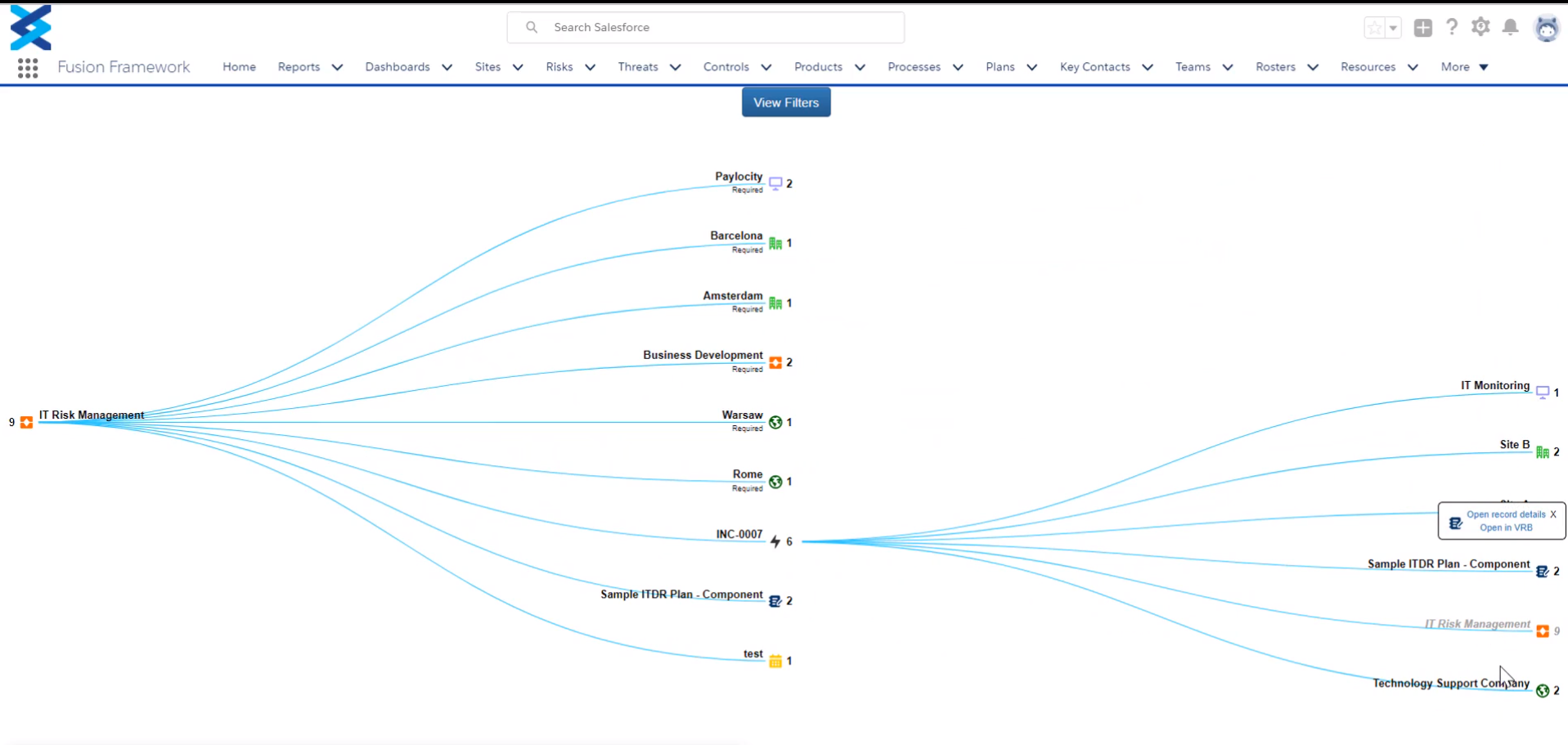This screenshot has height=745, width=1568.
Task: Expand the Plans tab chevron
Action: pos(1031,67)
